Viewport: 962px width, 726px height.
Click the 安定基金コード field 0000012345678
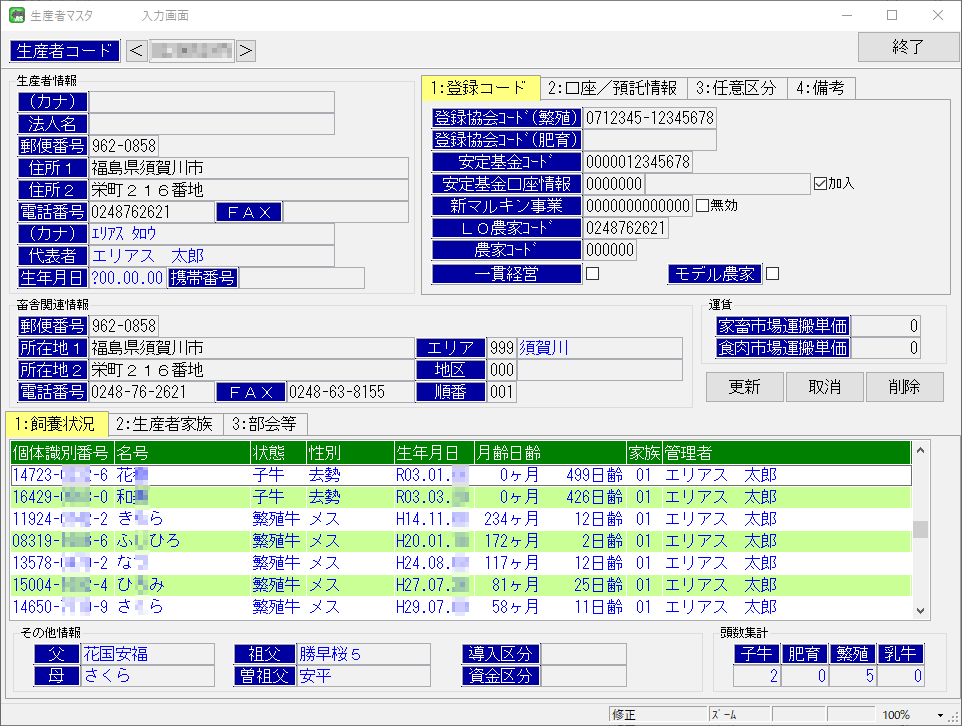point(638,162)
